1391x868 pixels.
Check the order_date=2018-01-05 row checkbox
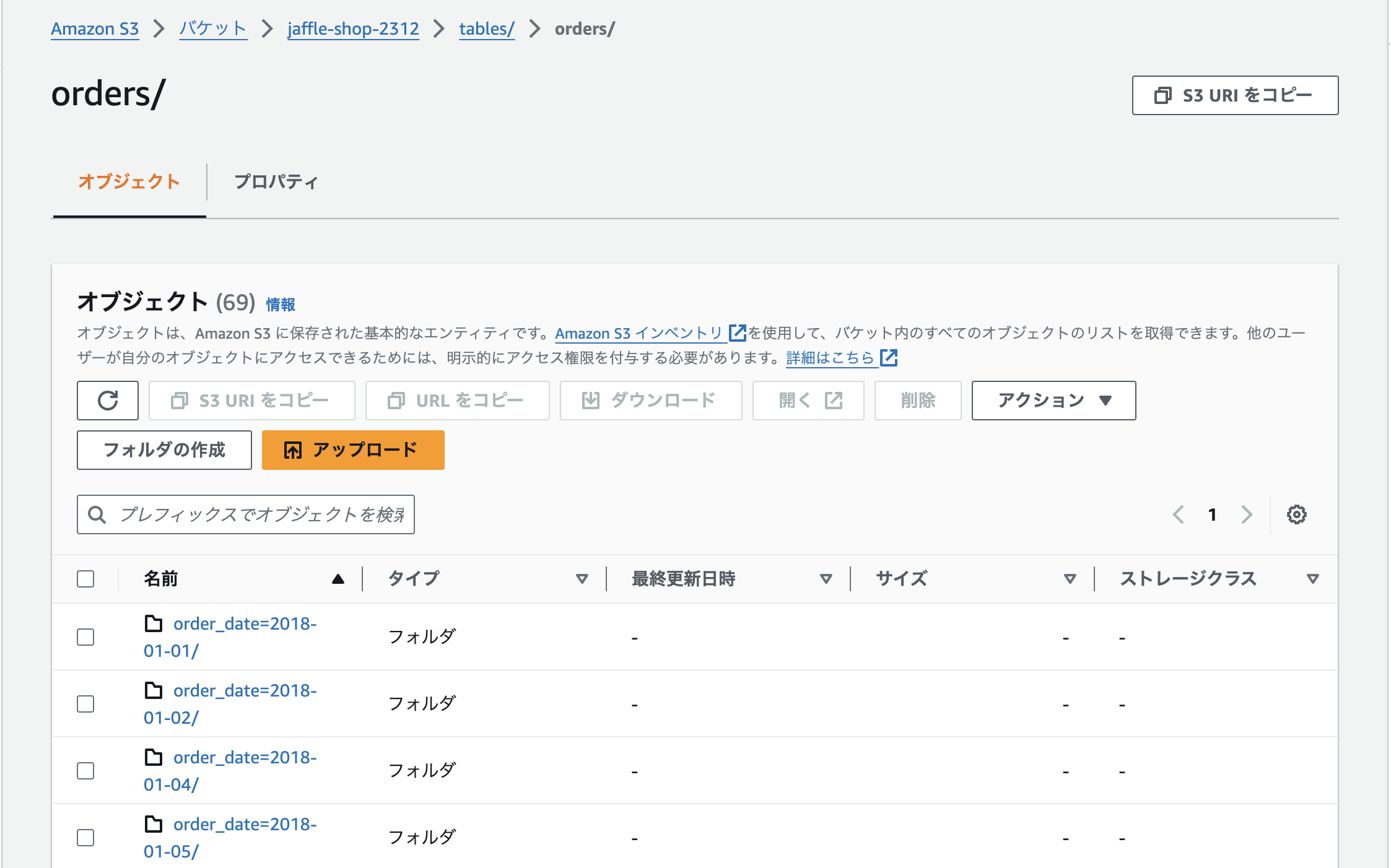point(85,838)
